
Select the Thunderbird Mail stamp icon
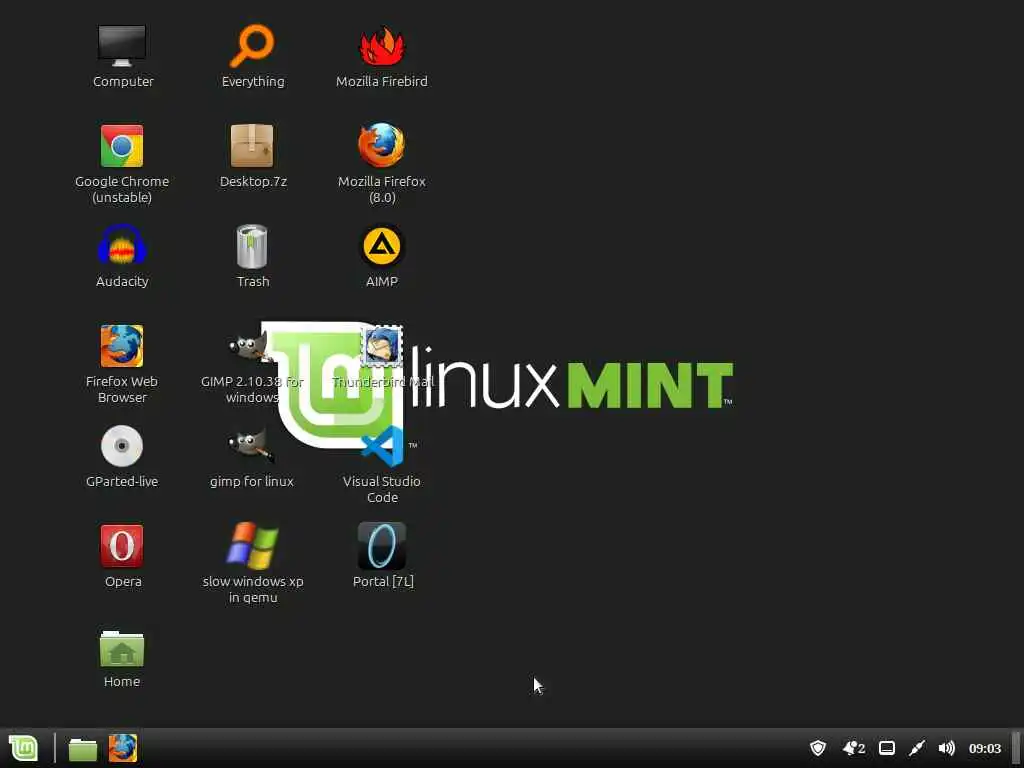click(382, 346)
